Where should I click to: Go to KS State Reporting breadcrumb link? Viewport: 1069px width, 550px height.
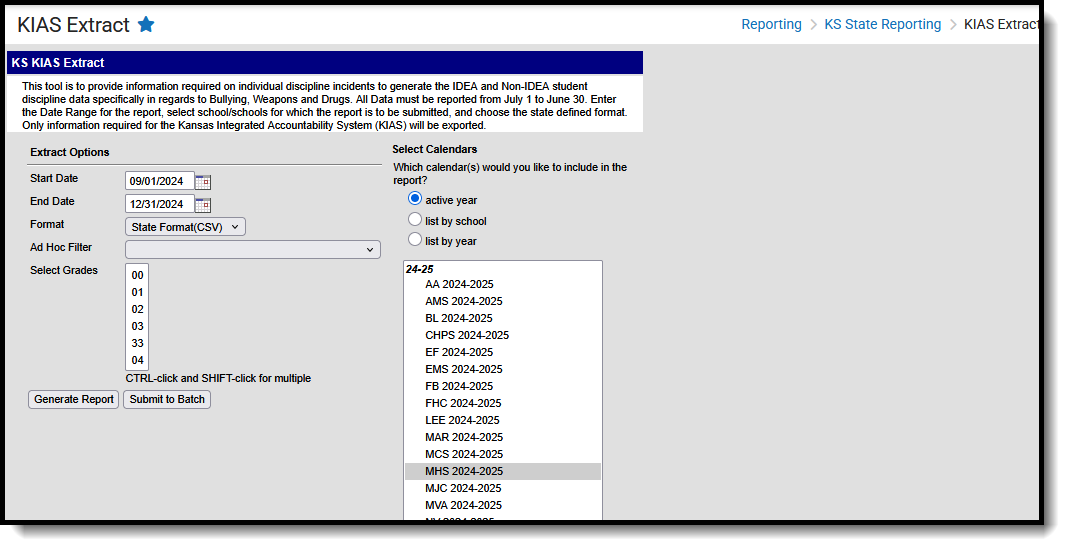882,25
